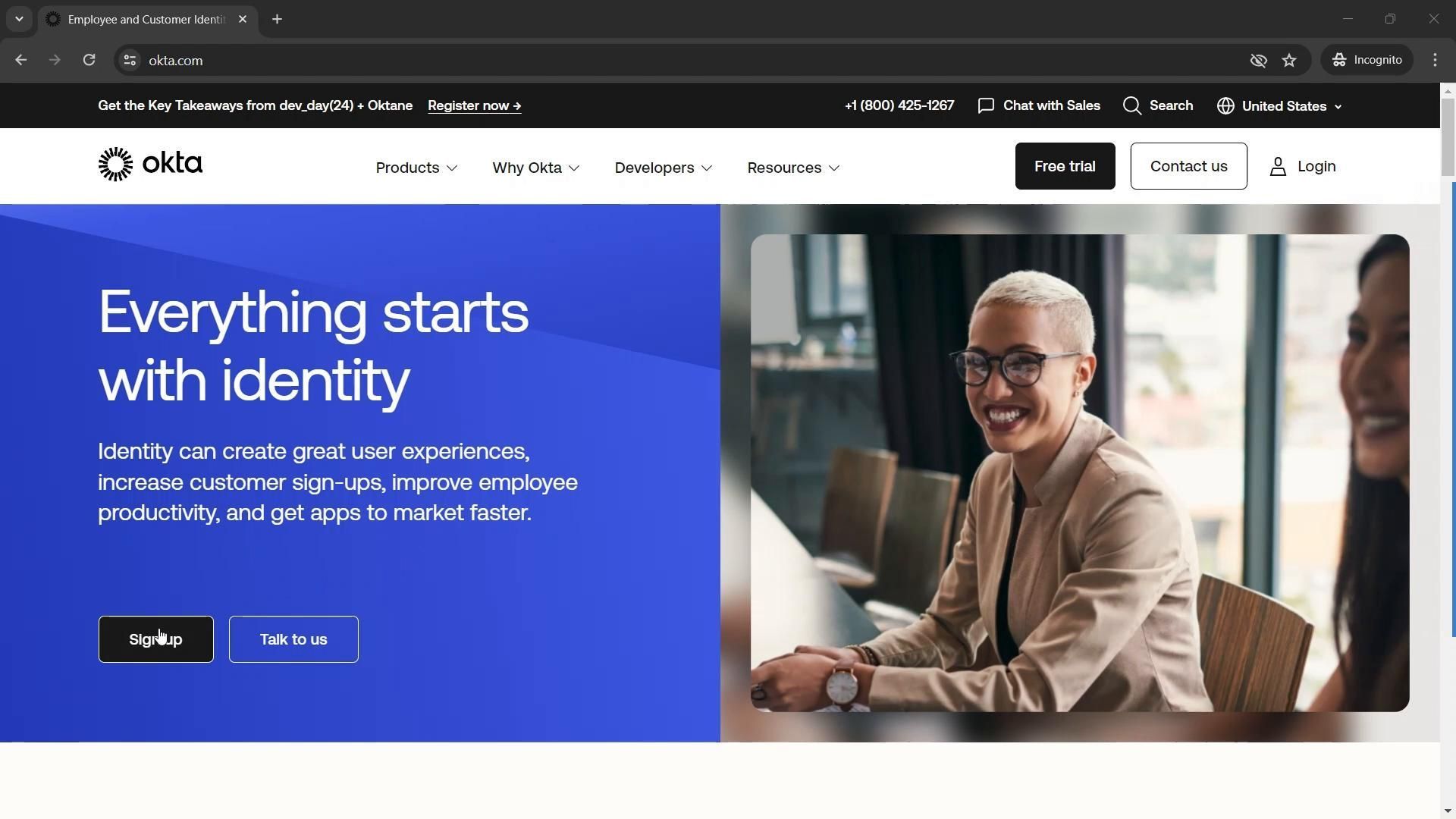1456x819 pixels.
Task: Click the Free trial button
Action: tap(1065, 166)
